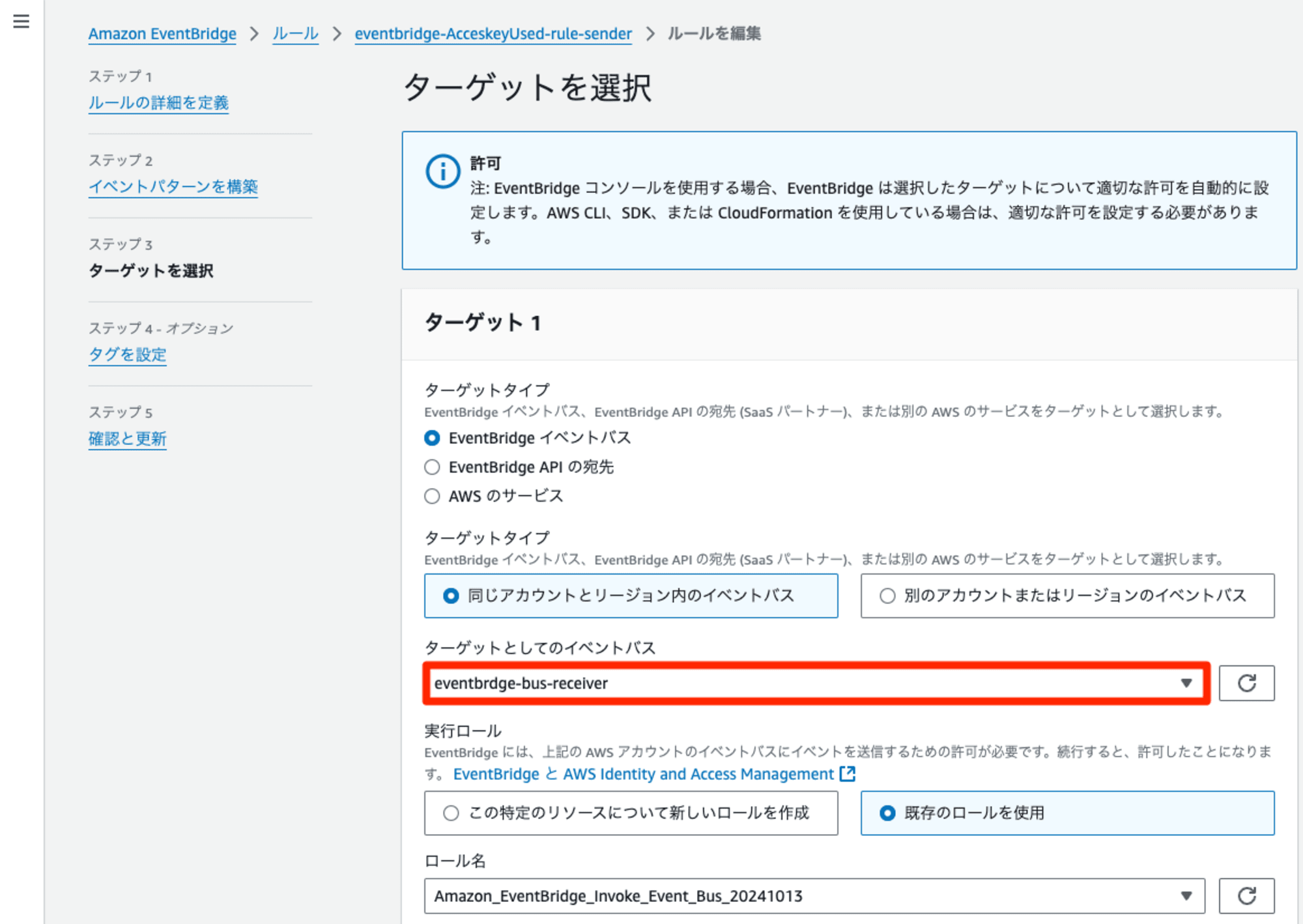This screenshot has width=1303, height=924.
Task: Open the hamburger navigation menu
Action: click(x=21, y=22)
